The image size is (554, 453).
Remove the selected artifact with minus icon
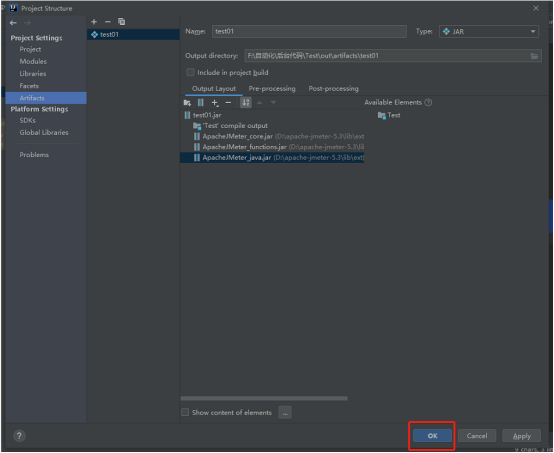tap(108, 22)
